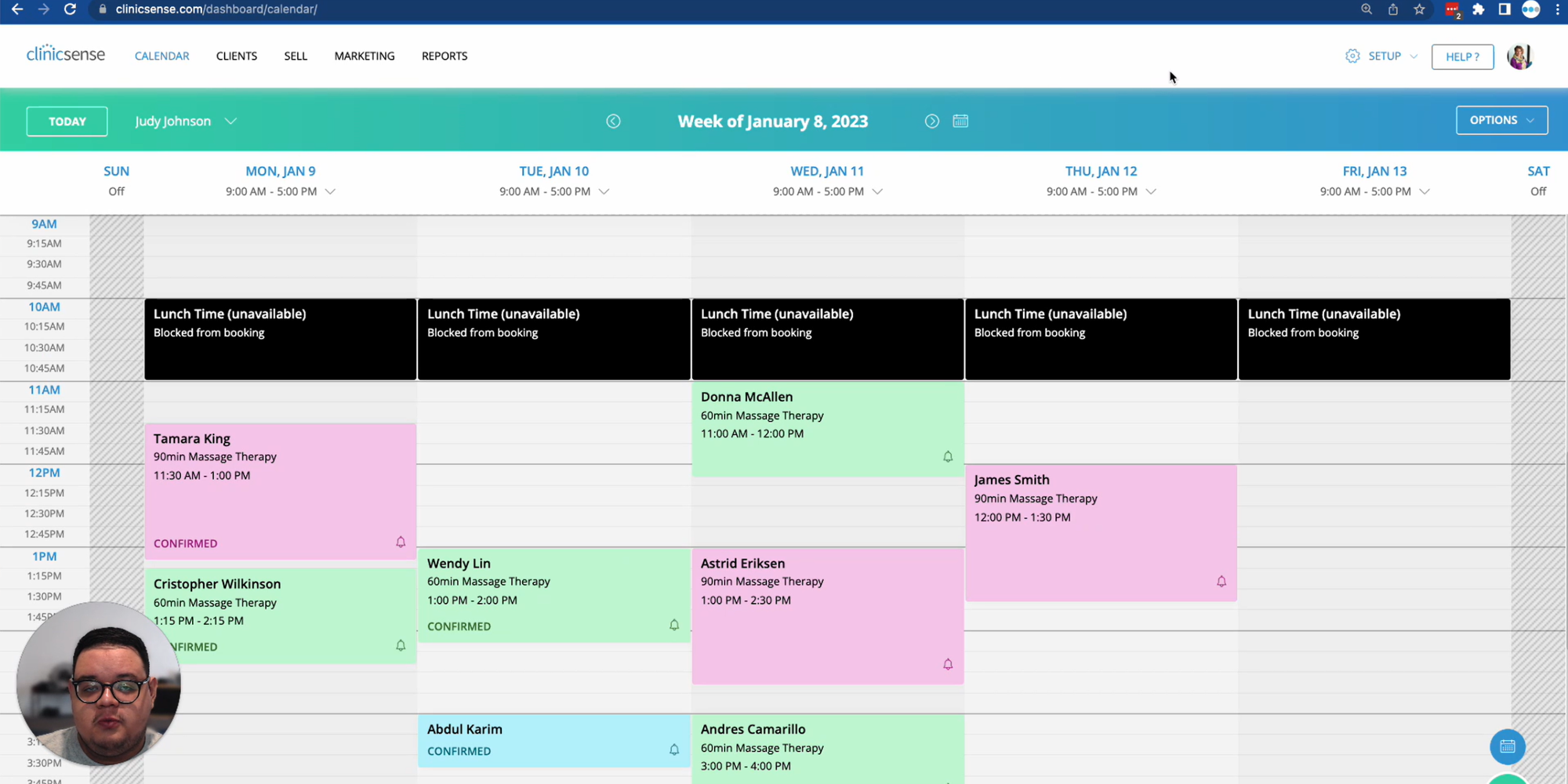This screenshot has width=1568, height=784.
Task: Open the Sell tab
Action: click(296, 56)
